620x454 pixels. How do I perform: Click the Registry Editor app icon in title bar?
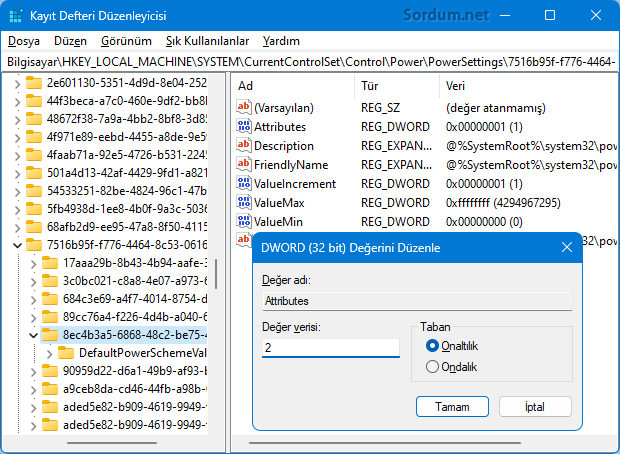[x=16, y=16]
